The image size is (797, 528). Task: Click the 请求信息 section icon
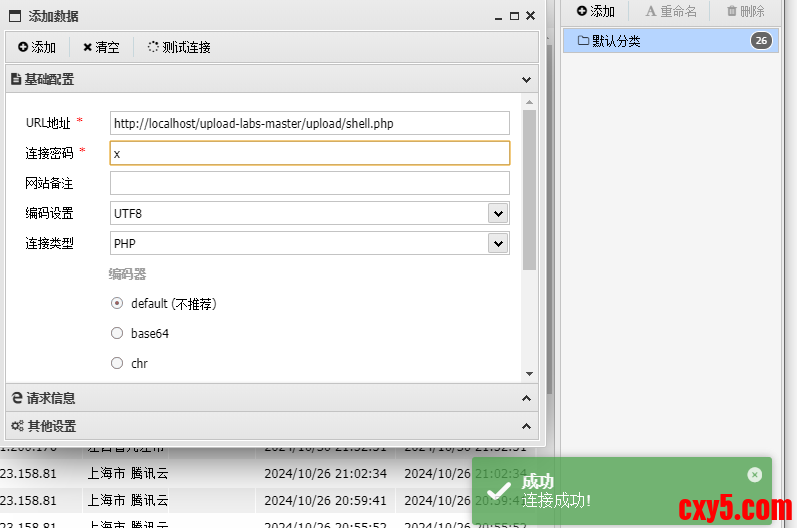pyautogui.click(x=17, y=398)
